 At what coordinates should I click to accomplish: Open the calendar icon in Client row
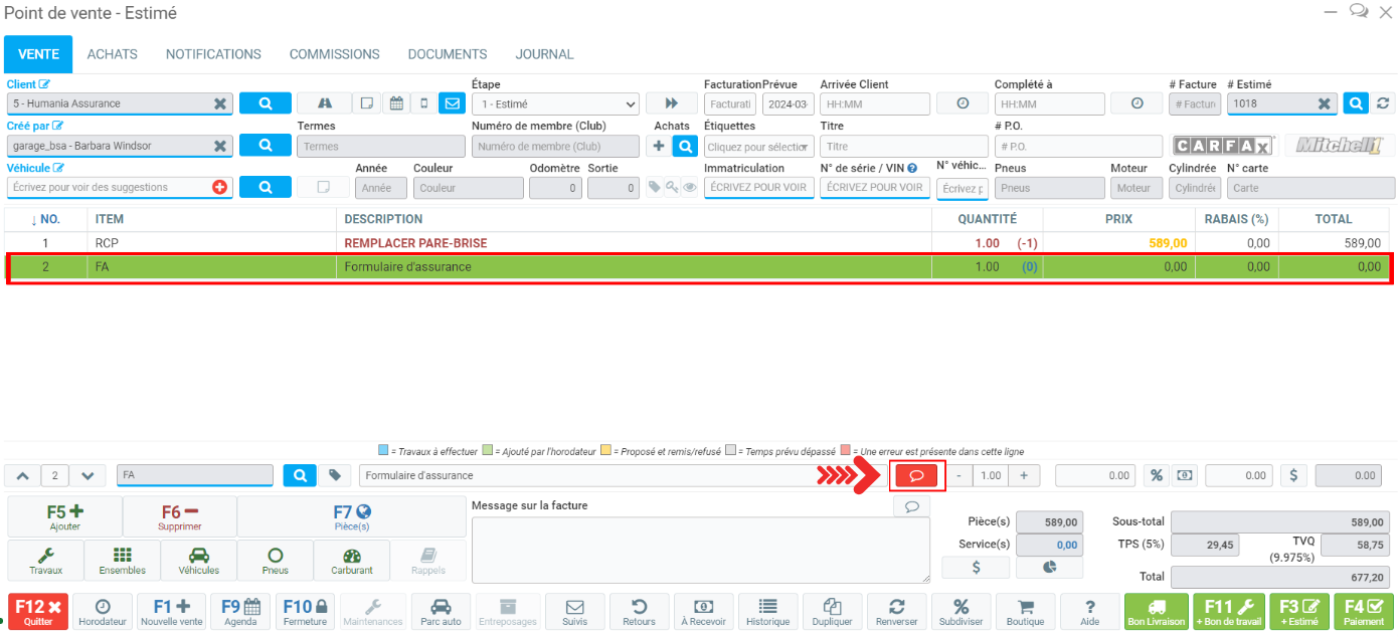tap(396, 103)
